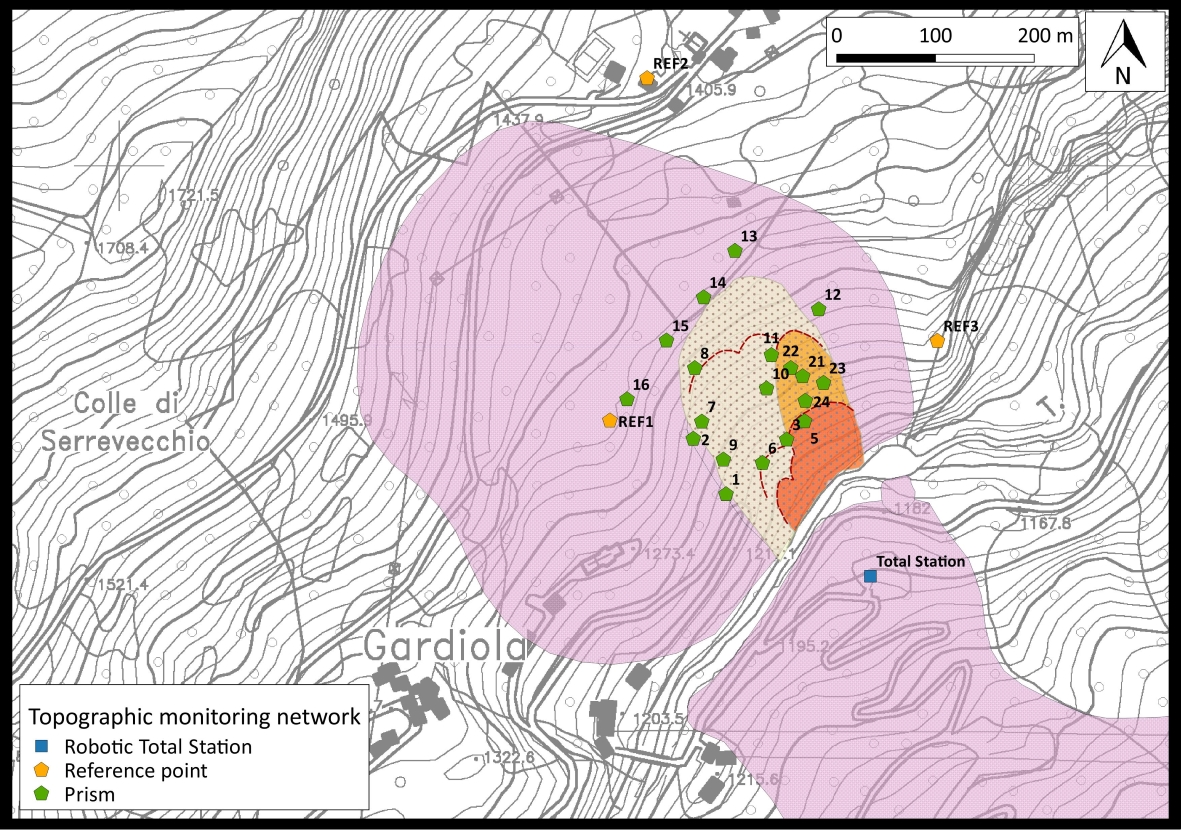This screenshot has height=835, width=1181.
Task: Click the Gardiola place name label
Action: (x=444, y=647)
